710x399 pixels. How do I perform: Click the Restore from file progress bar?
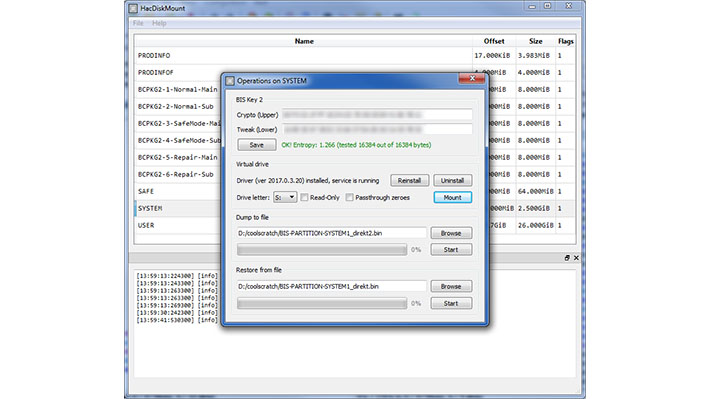coord(322,303)
